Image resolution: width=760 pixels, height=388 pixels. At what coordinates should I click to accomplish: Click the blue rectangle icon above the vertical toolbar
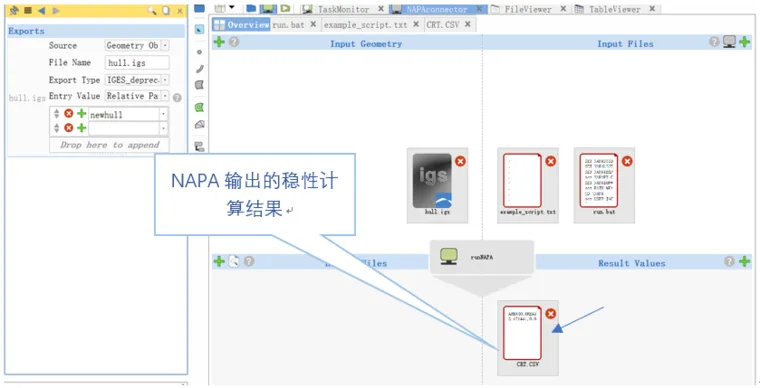point(199,8)
